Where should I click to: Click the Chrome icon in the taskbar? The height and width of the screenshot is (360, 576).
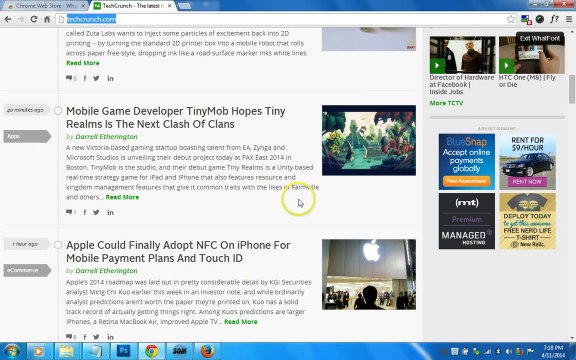coord(151,351)
